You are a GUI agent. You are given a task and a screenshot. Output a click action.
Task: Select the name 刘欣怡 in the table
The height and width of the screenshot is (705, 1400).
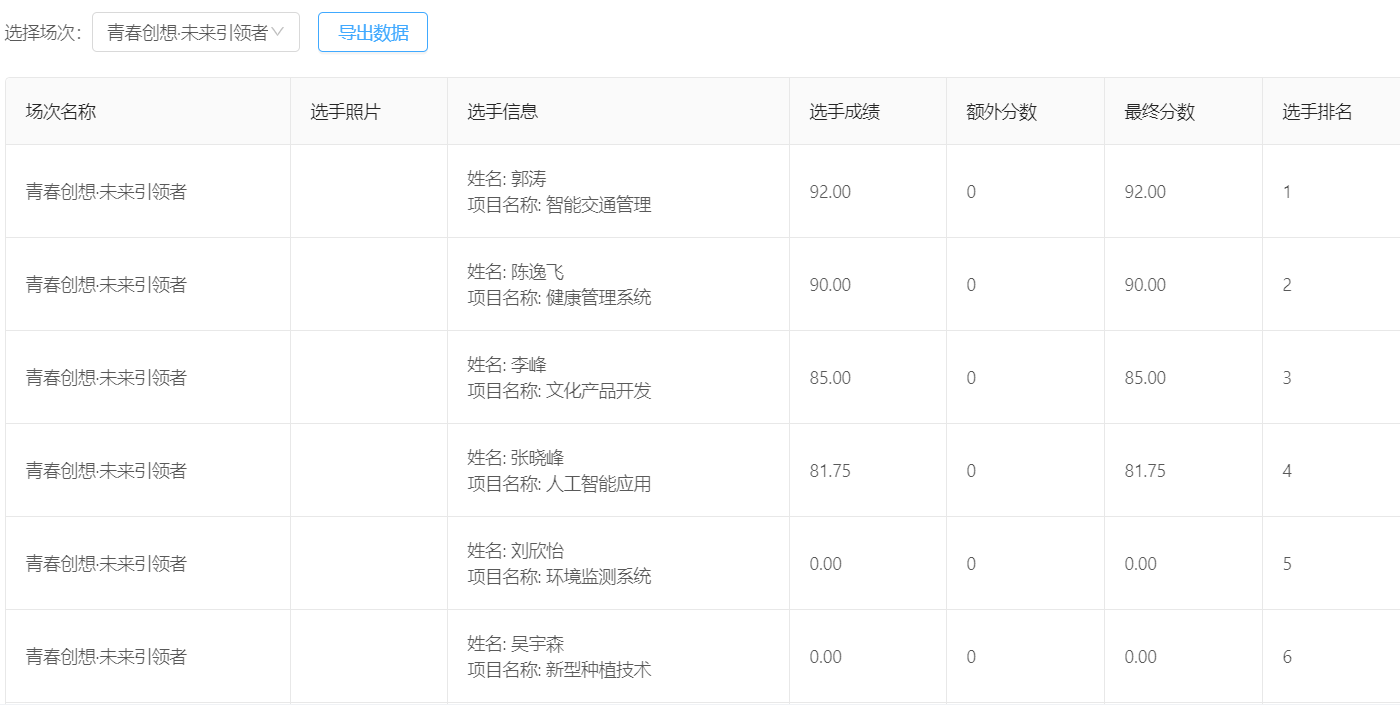coord(538,551)
